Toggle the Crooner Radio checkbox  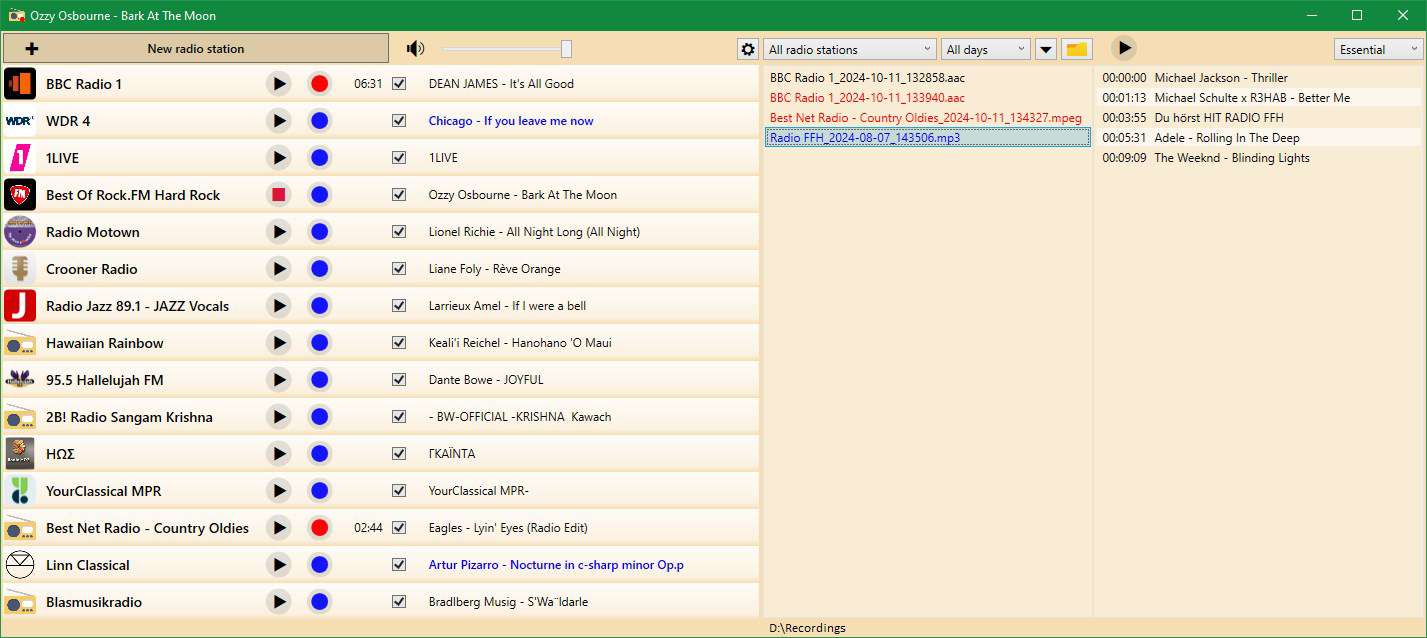pyautogui.click(x=399, y=269)
